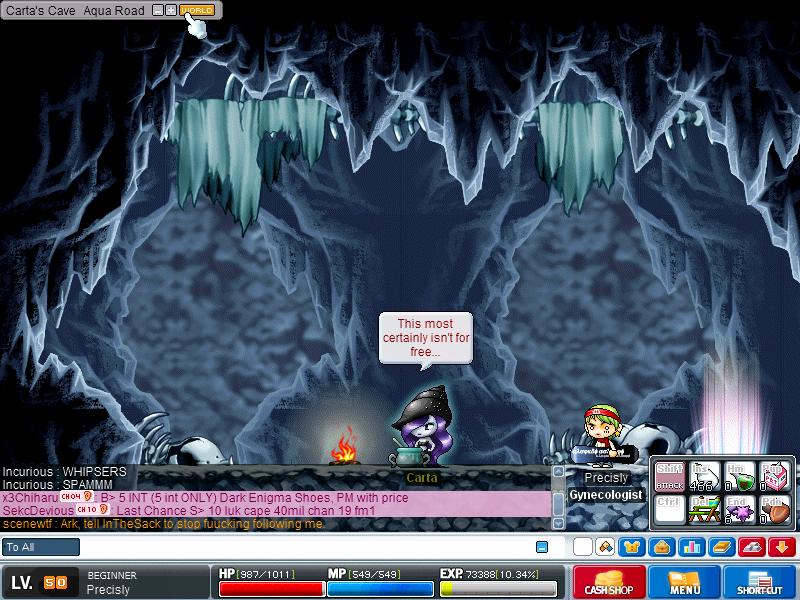
Task: Open the game MENU button
Action: (684, 582)
